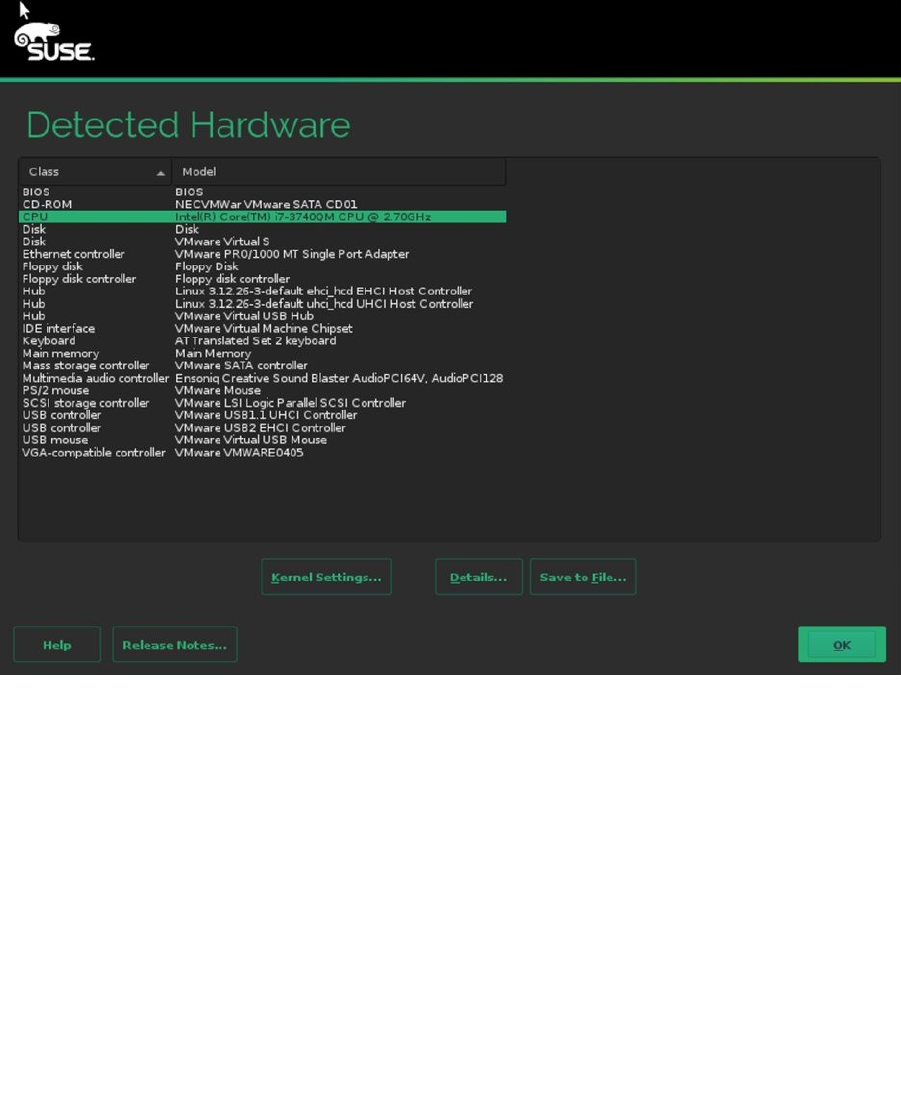Select VMware Virtual Machine Chipset entry

pyautogui.click(x=264, y=328)
